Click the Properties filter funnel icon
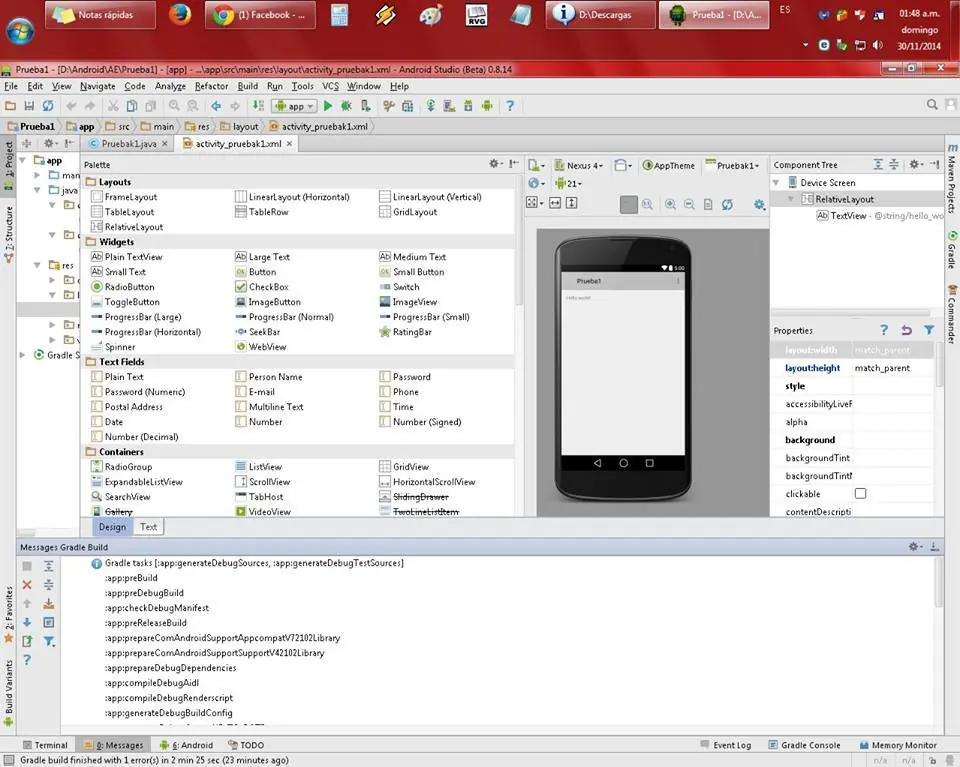Viewport: 960px width, 767px height. tap(929, 330)
